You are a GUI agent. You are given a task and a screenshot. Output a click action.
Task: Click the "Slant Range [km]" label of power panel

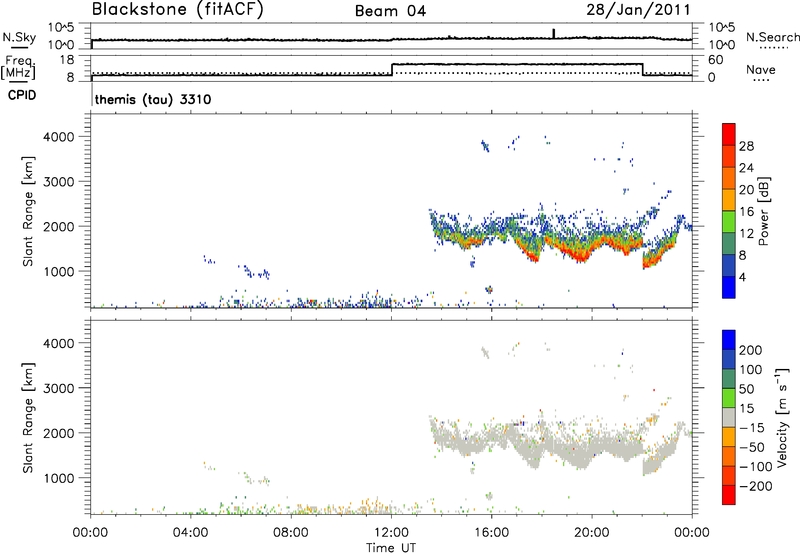[x=28, y=211]
